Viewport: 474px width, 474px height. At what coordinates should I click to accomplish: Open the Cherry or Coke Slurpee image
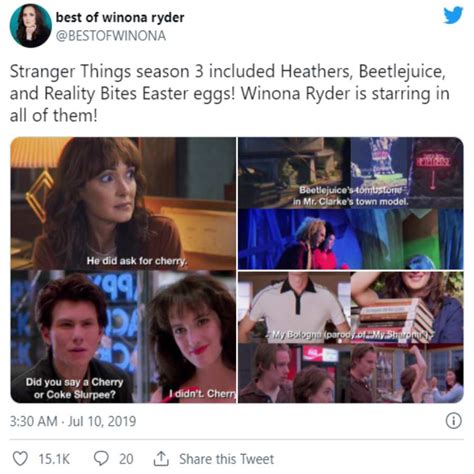[78, 337]
